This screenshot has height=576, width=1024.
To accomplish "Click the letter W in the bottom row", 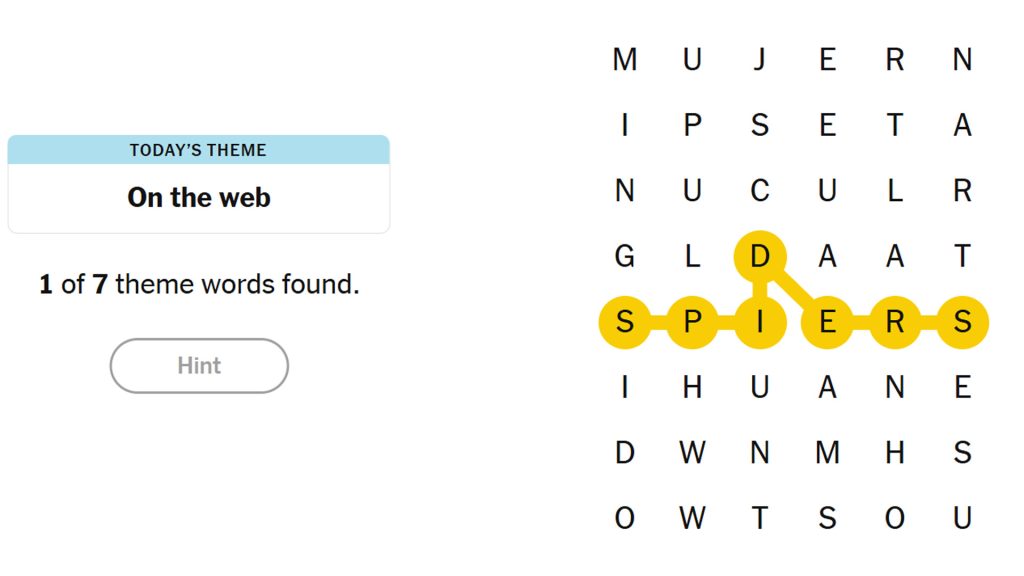I will tap(693, 518).
